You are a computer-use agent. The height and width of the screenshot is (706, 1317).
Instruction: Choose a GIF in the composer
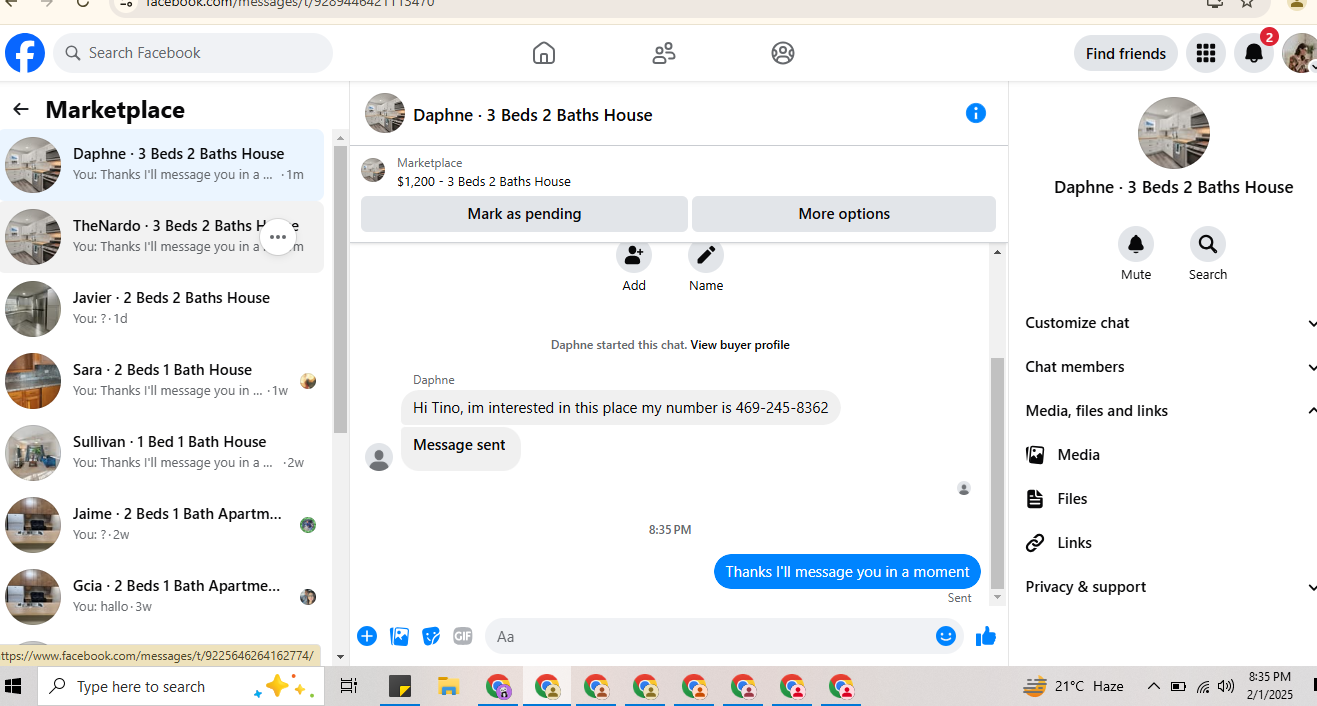coord(463,636)
